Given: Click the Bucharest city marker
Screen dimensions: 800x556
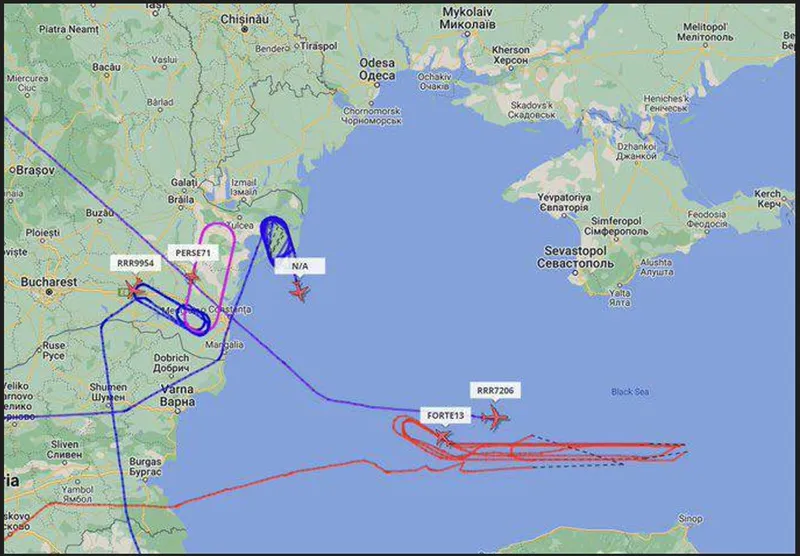Looking at the screenshot, I should pos(49,292).
